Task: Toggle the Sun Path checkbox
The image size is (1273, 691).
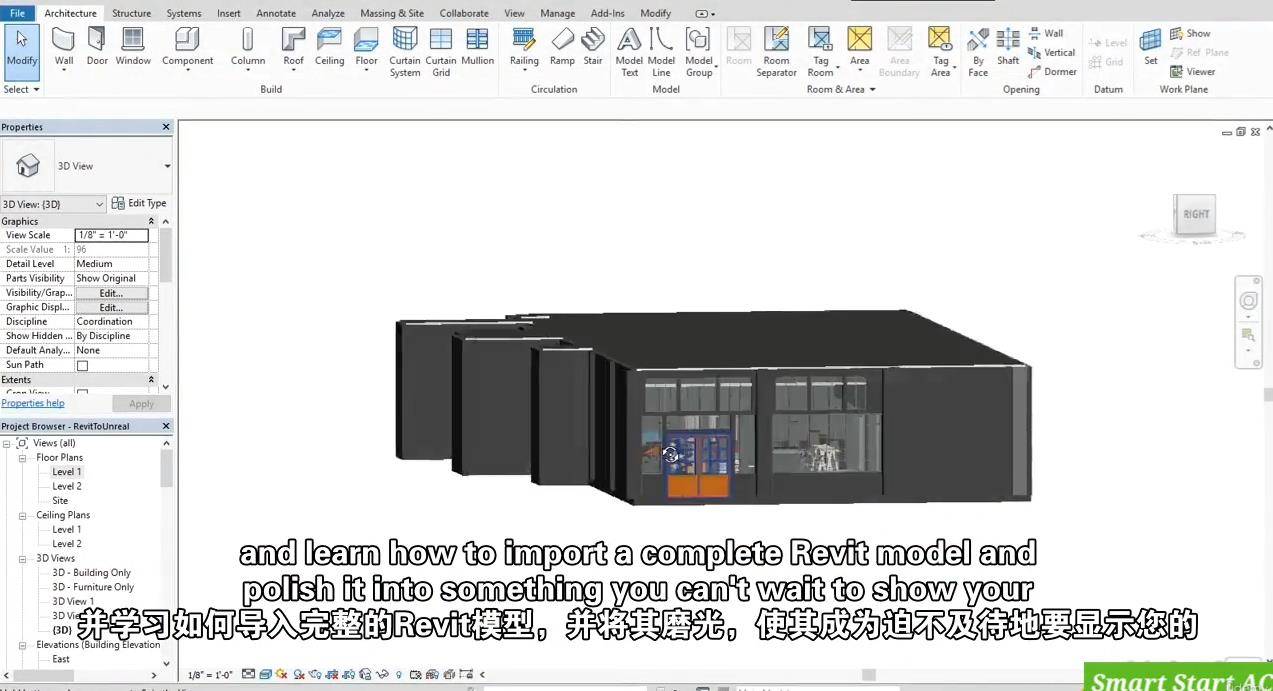Action: (82, 366)
